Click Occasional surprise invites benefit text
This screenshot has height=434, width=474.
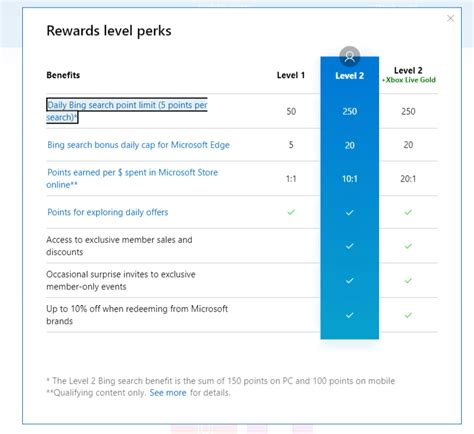(x=121, y=280)
